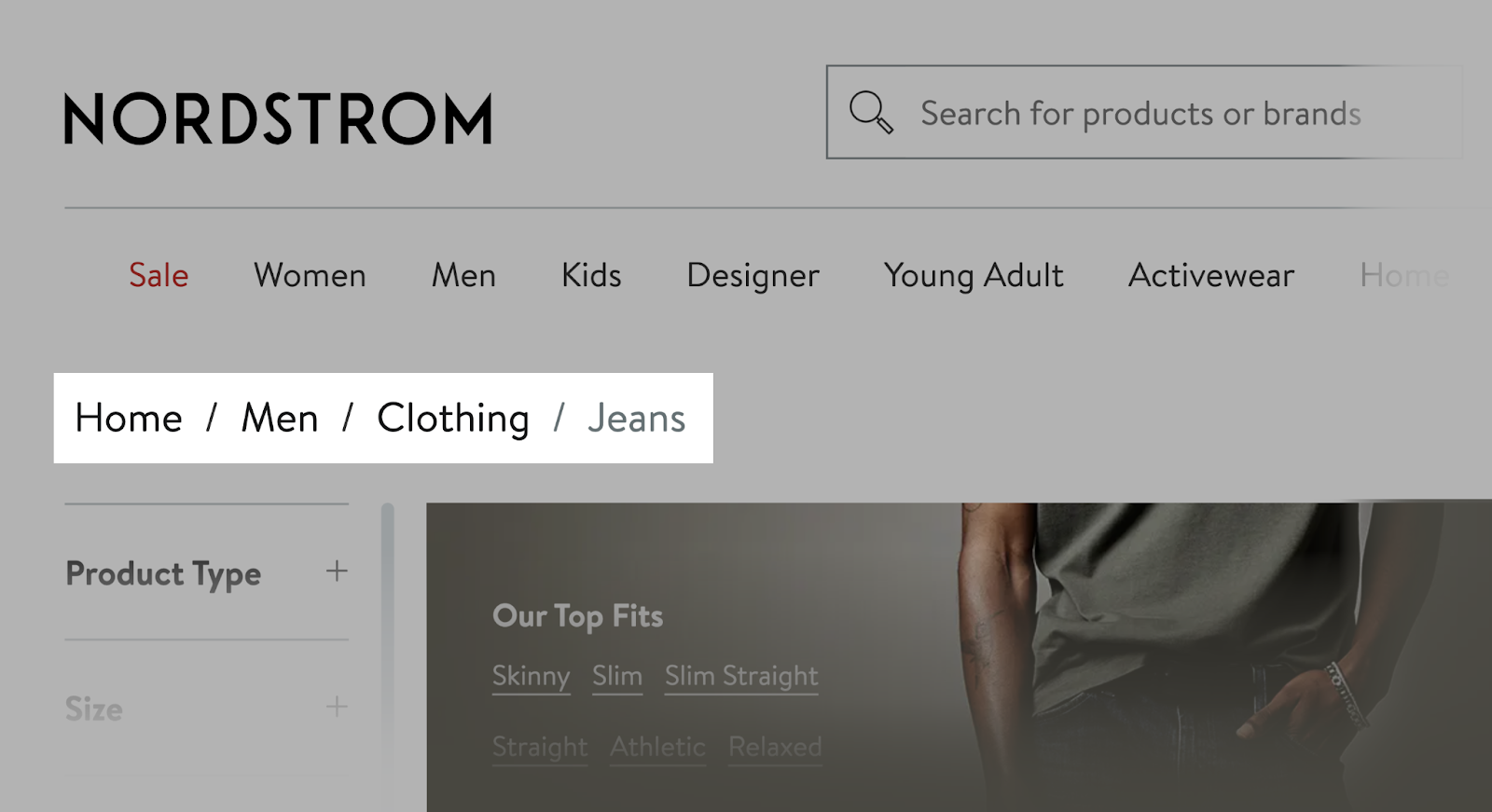1492x812 pixels.
Task: Open the Skinny fit link
Action: click(531, 676)
